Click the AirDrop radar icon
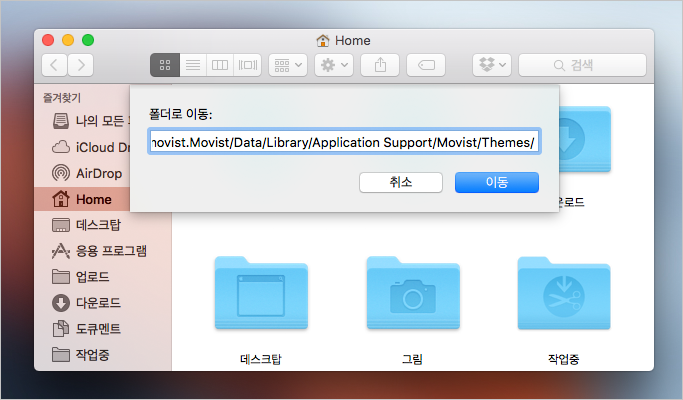Screen dimensions: 683x400 61,173
